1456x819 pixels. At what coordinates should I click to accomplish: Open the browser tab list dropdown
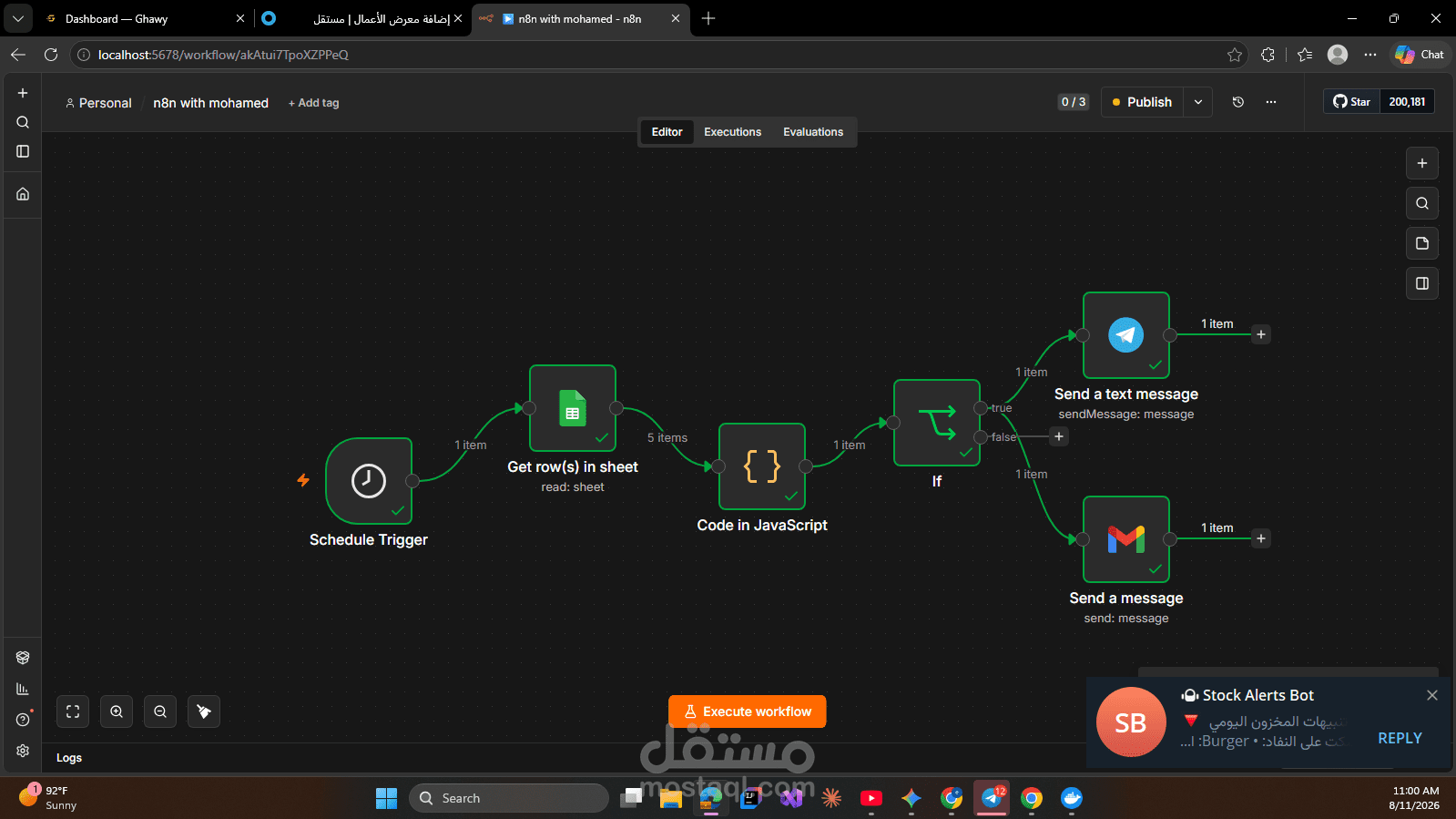(x=18, y=18)
